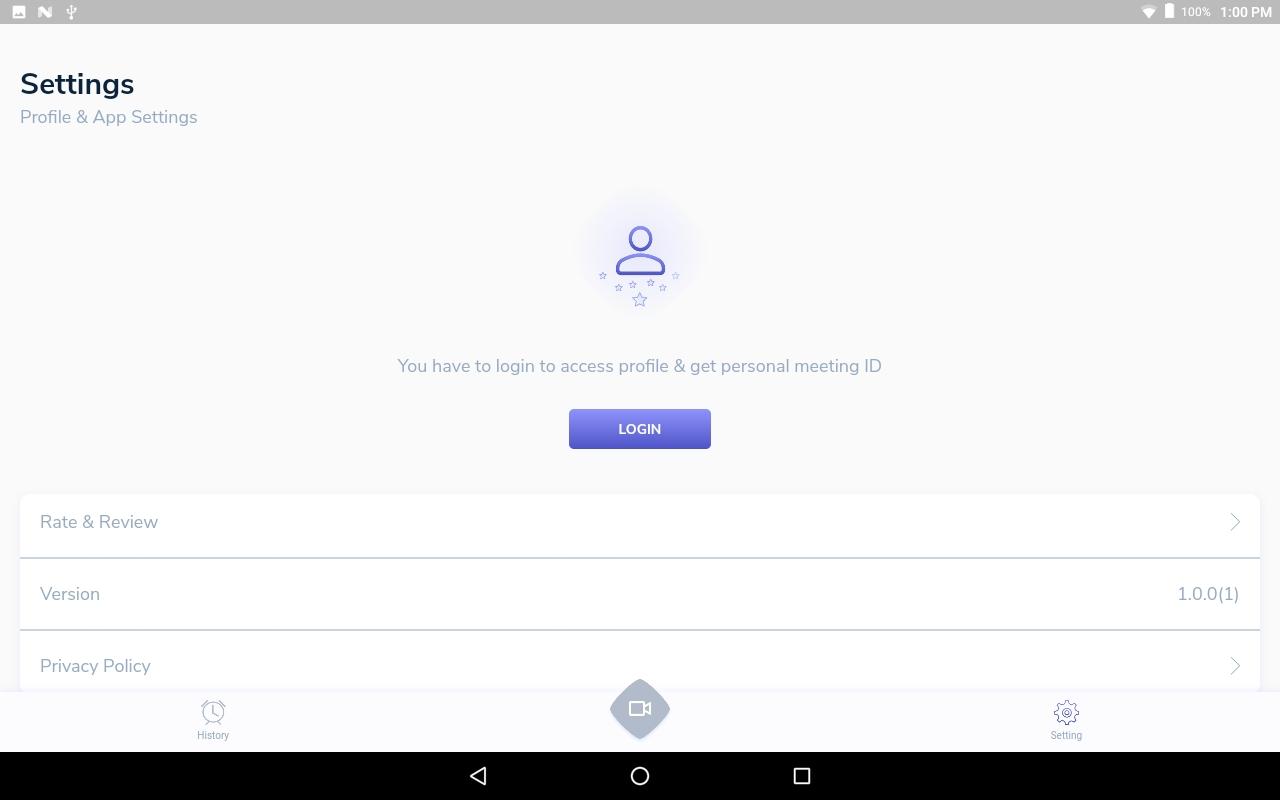Tap the Setting tab label
This screenshot has height=800, width=1280.
1066,735
